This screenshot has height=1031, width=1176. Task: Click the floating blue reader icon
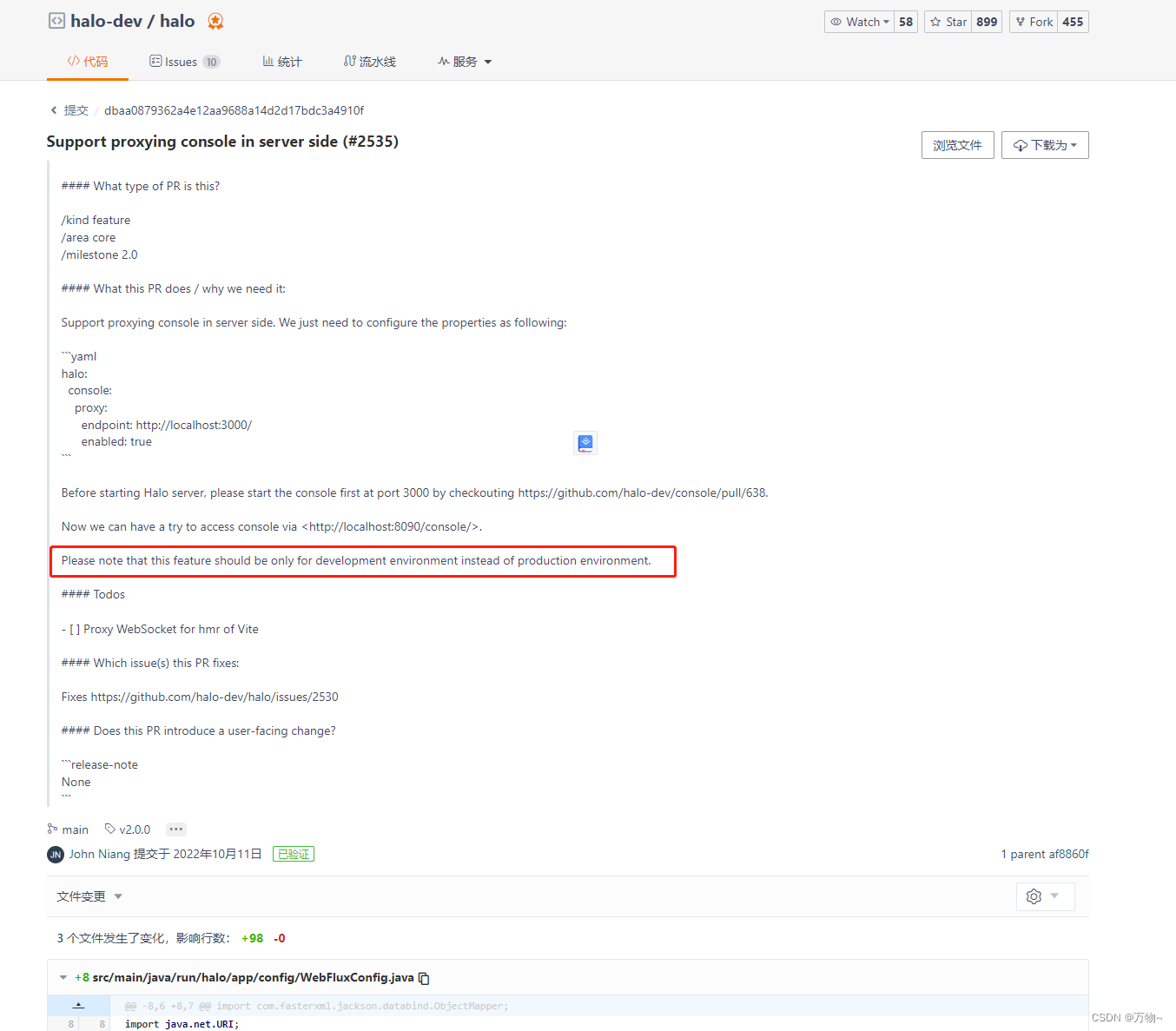(585, 443)
